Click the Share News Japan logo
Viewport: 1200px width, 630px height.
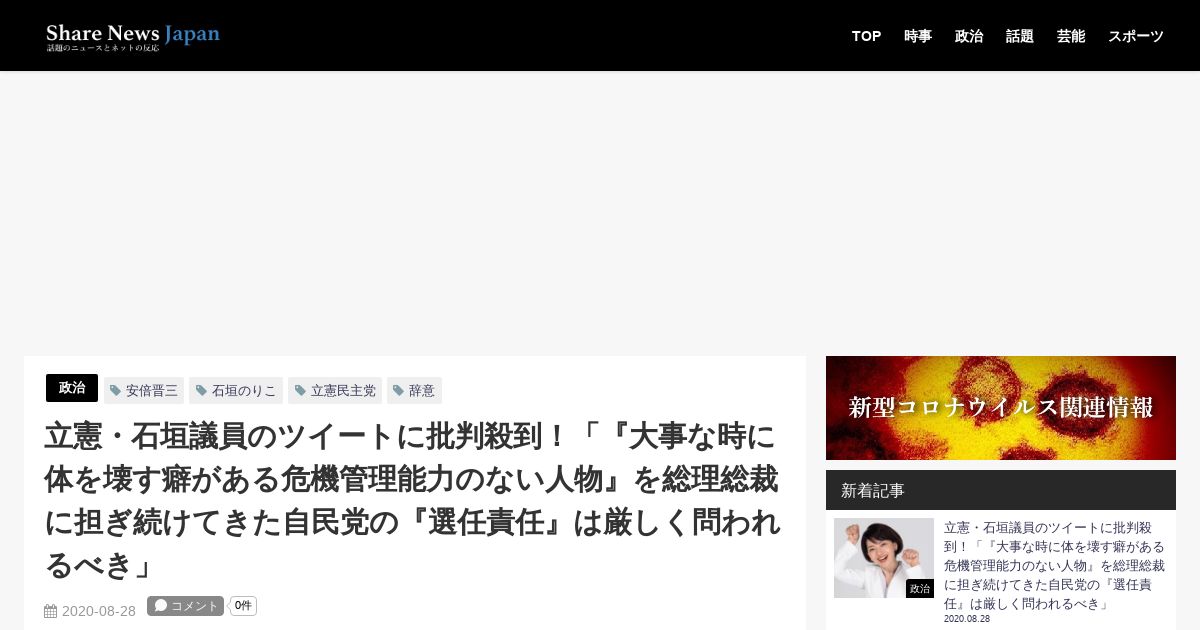pos(133,36)
